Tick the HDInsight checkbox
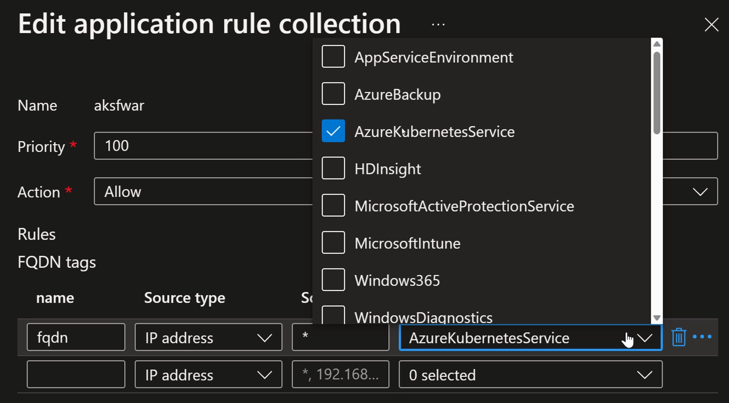 pyautogui.click(x=333, y=168)
